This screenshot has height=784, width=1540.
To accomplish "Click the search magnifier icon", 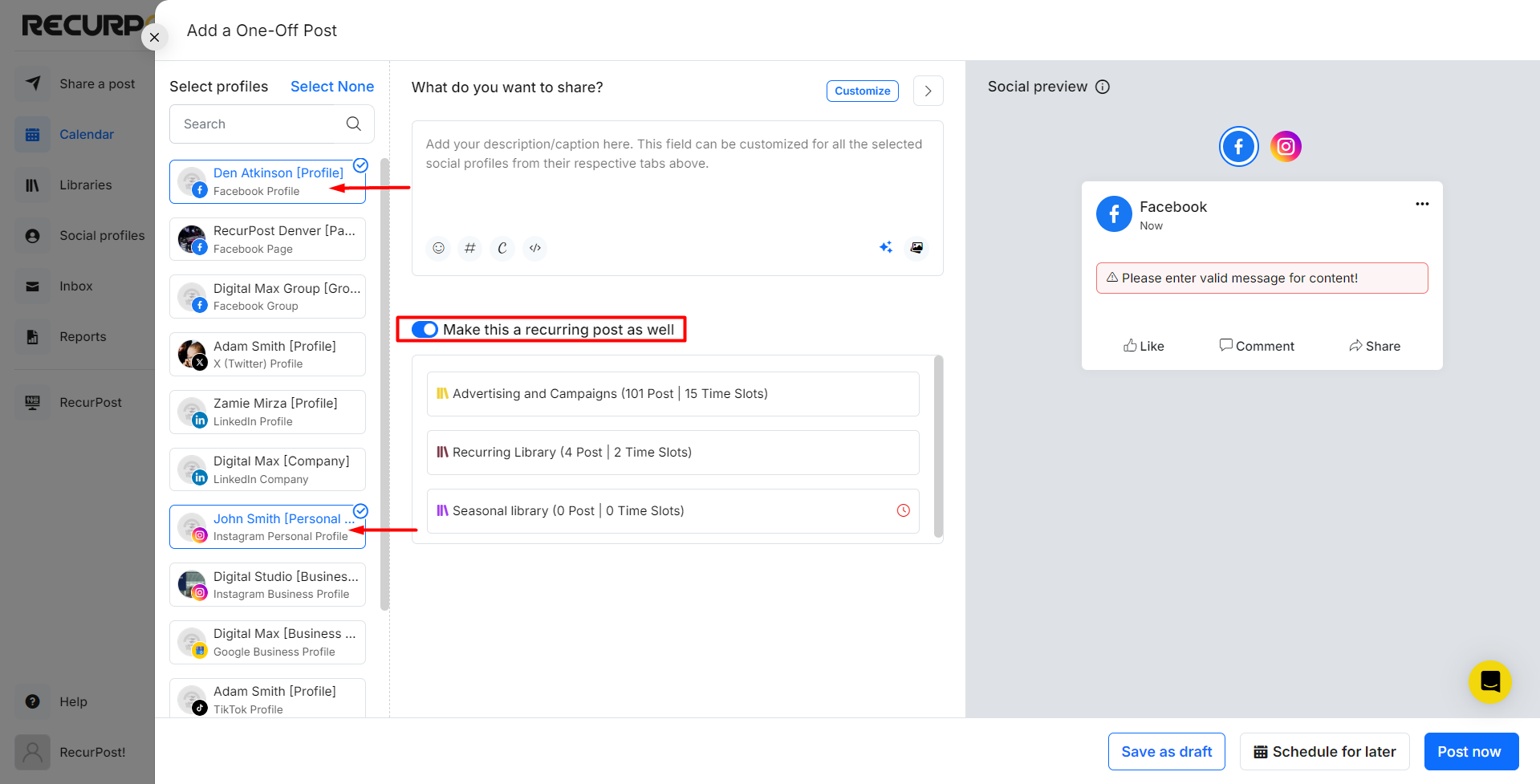I will (x=353, y=124).
